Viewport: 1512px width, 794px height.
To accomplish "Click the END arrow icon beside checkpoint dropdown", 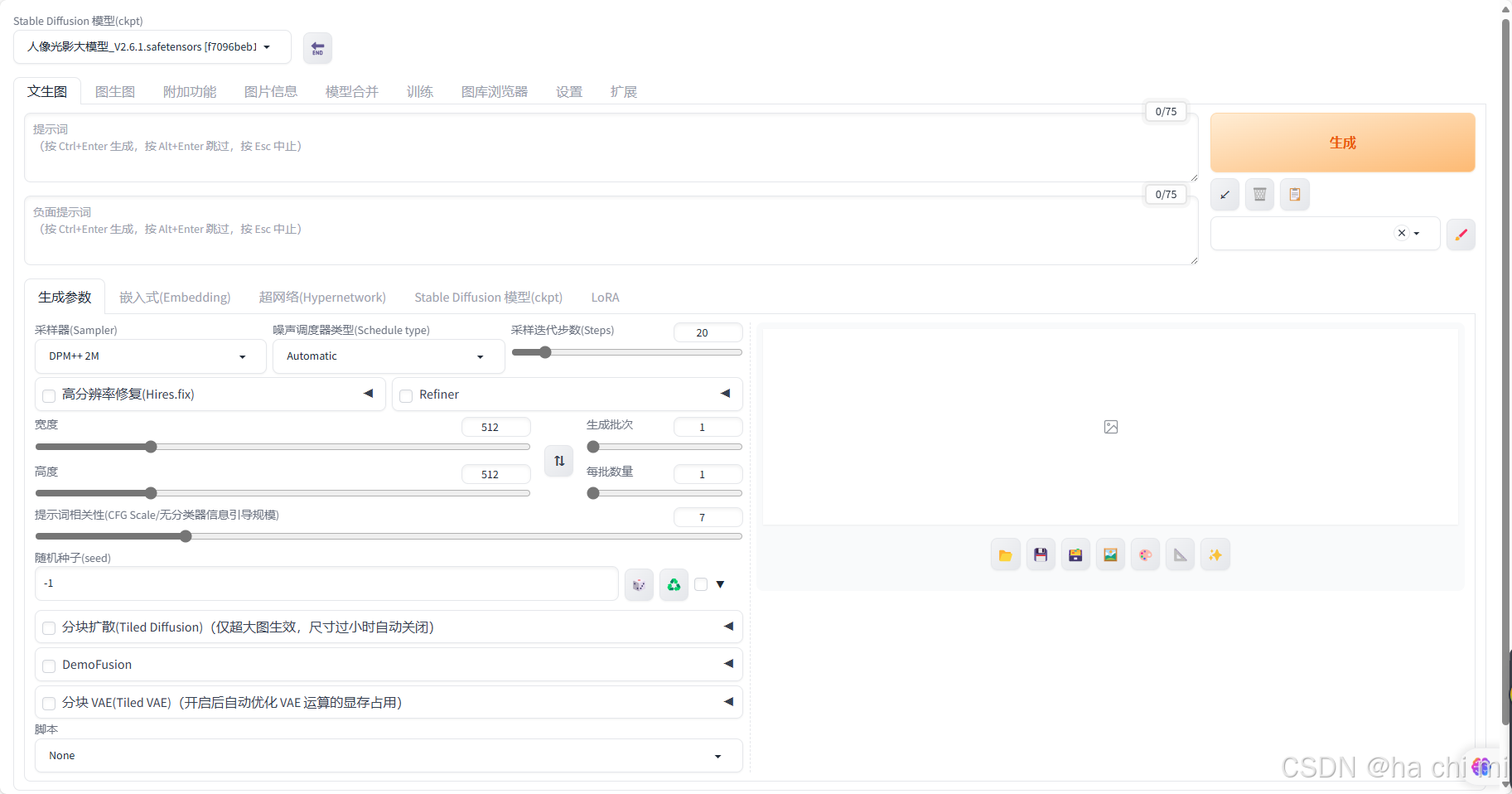I will pyautogui.click(x=317, y=48).
